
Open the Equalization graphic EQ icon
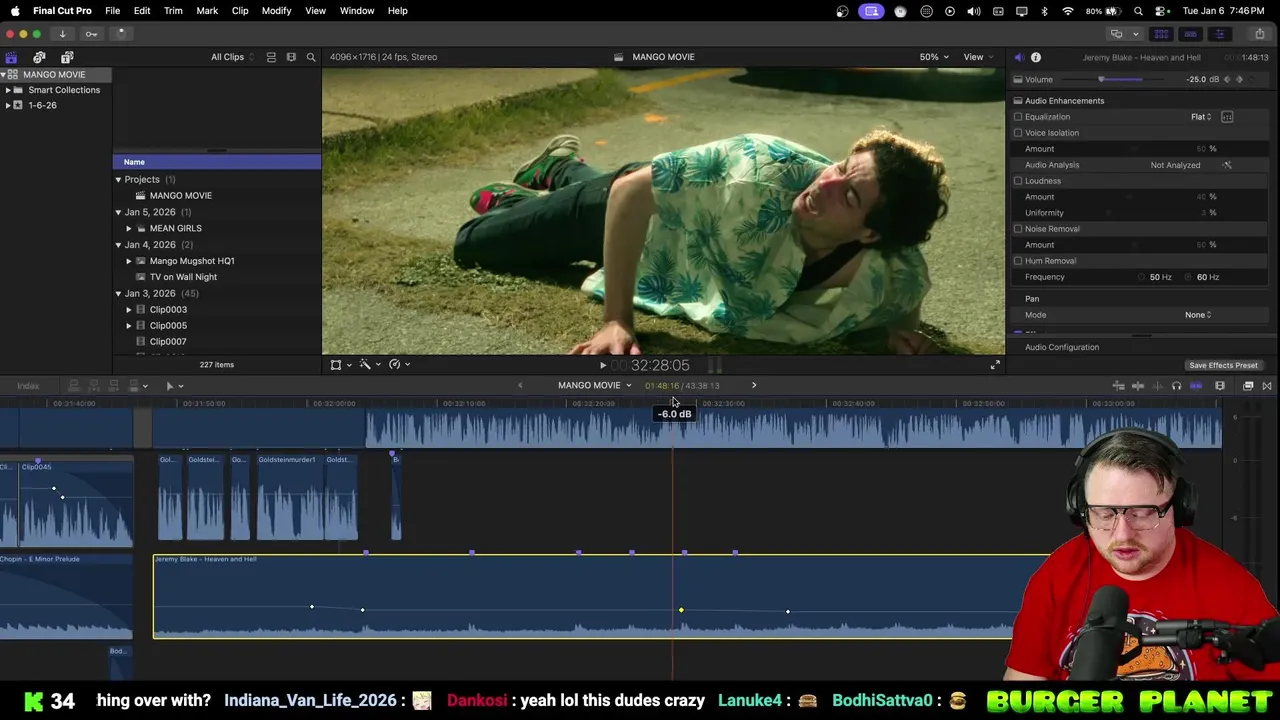pos(1227,117)
